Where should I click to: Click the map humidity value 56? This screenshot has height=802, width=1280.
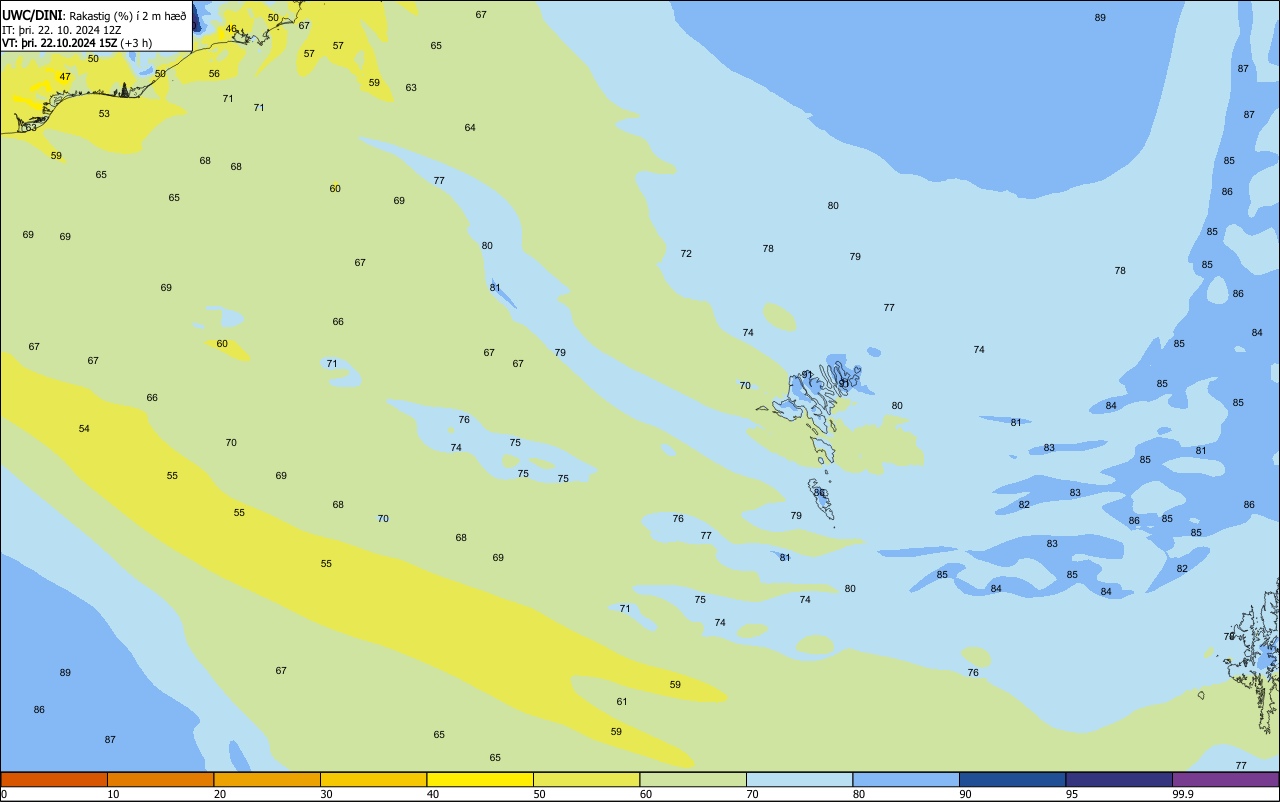214,74
